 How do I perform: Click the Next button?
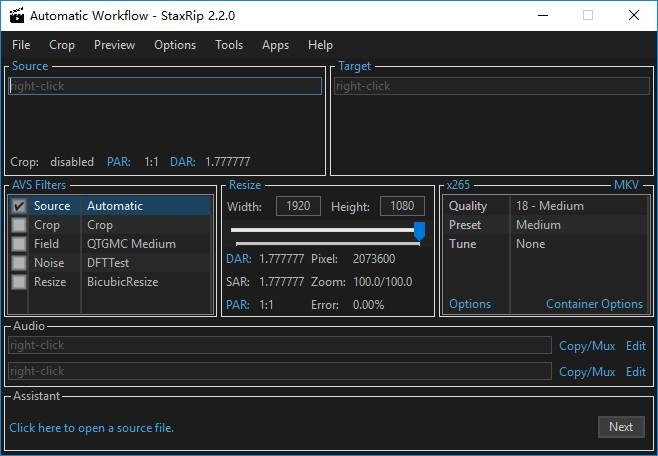(621, 427)
